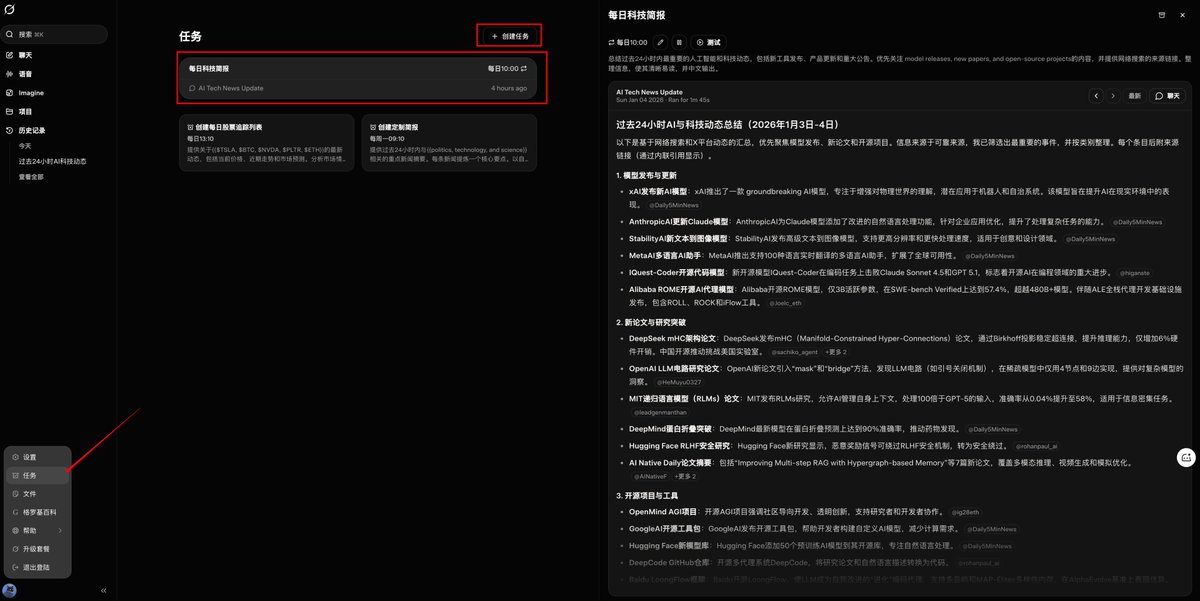1200x601 pixels.
Task: Click the Grok logo in sidebar
Action: tap(9, 9)
